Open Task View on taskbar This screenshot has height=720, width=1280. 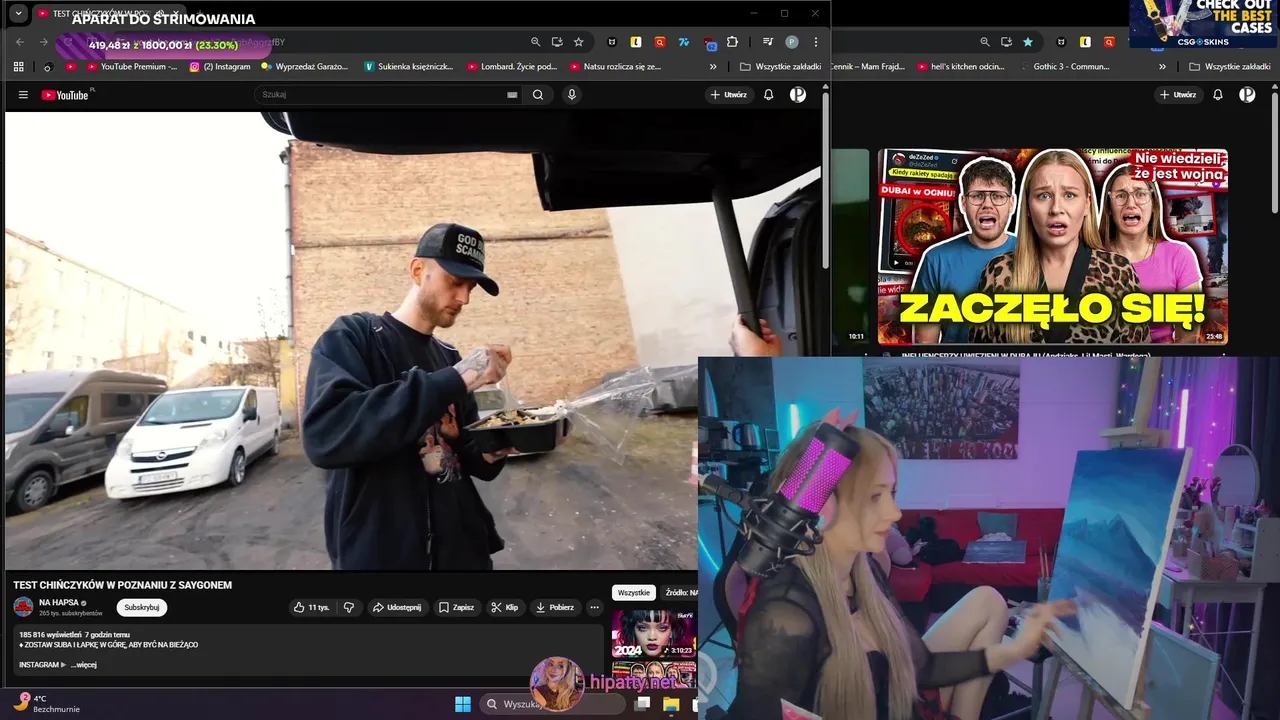pos(643,704)
